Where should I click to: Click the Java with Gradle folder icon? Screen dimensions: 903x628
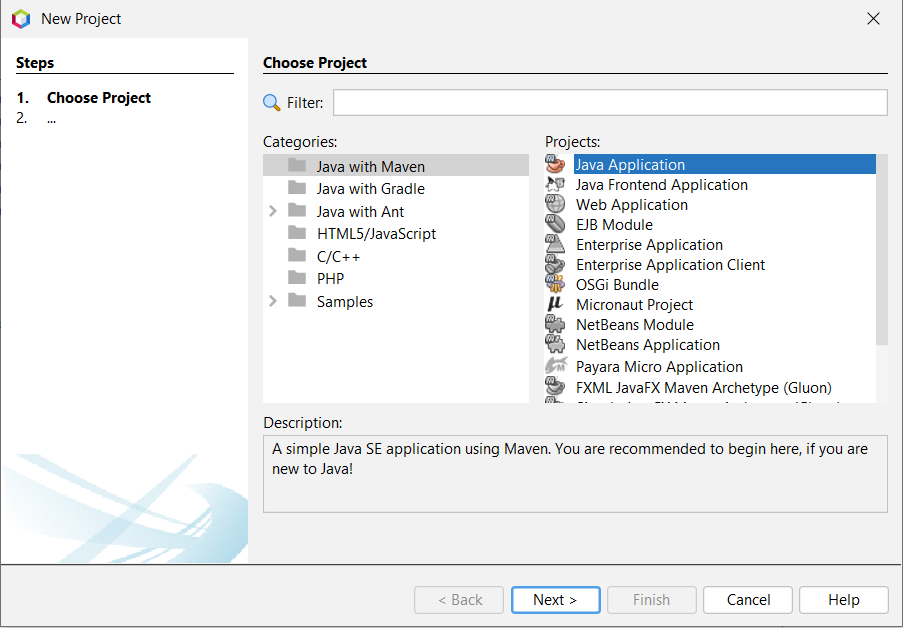297,188
